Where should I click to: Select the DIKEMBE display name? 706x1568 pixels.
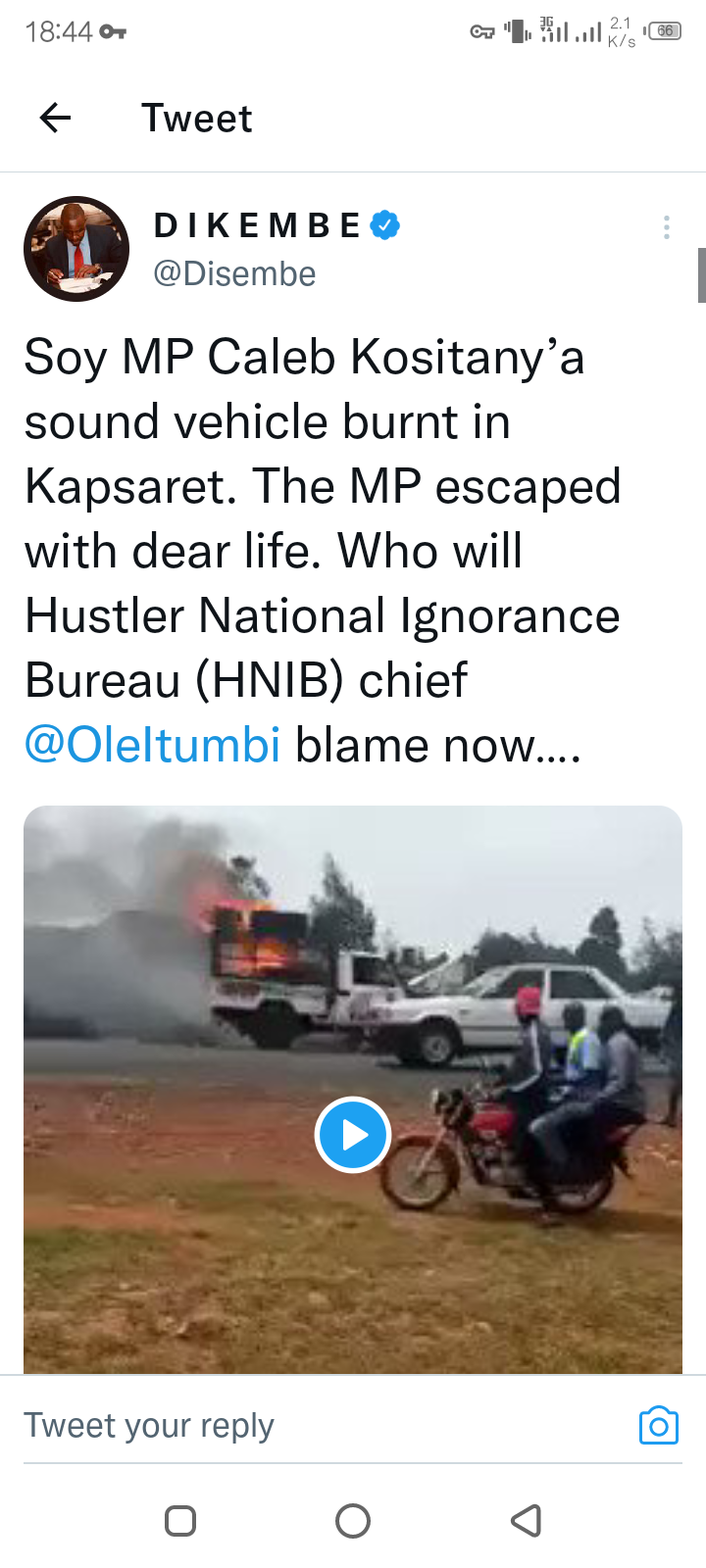tap(258, 225)
